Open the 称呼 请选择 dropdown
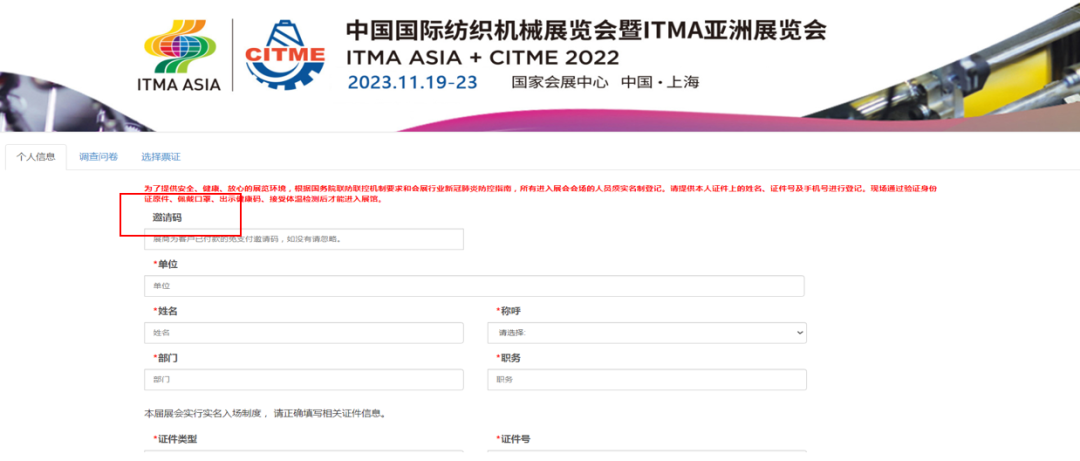 click(x=647, y=333)
